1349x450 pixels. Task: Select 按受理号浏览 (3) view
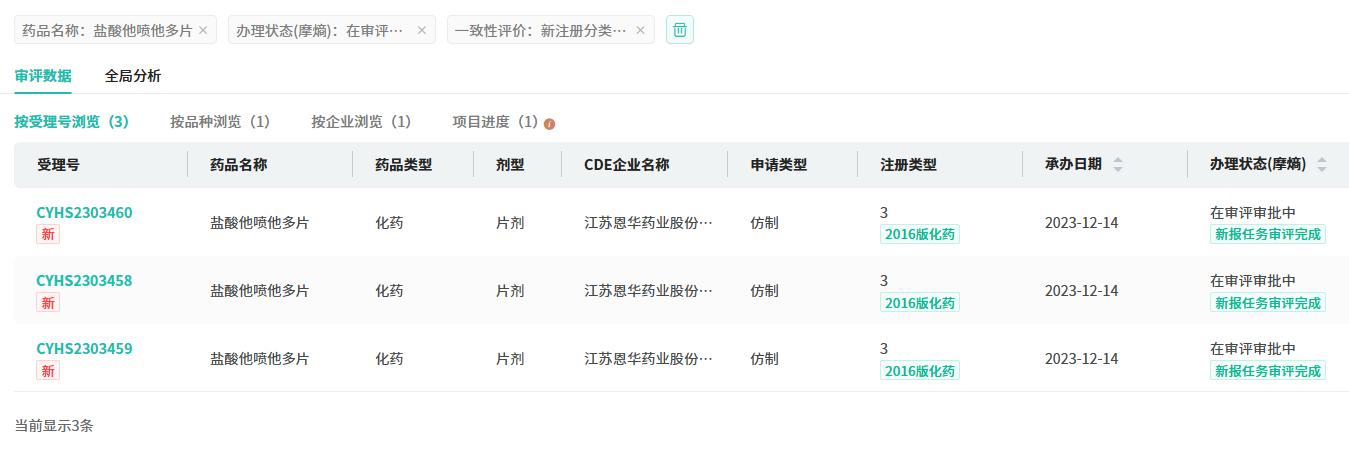click(72, 122)
